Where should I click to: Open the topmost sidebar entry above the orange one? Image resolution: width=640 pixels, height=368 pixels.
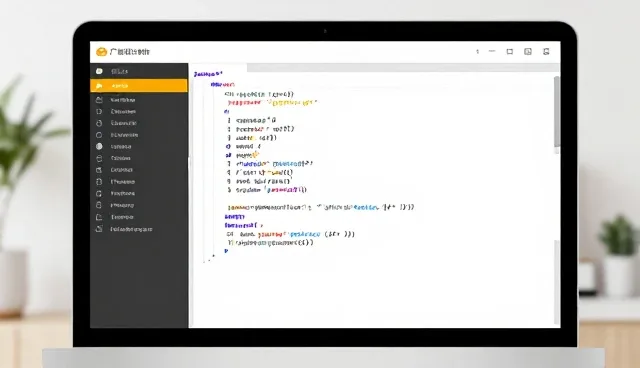(x=139, y=71)
